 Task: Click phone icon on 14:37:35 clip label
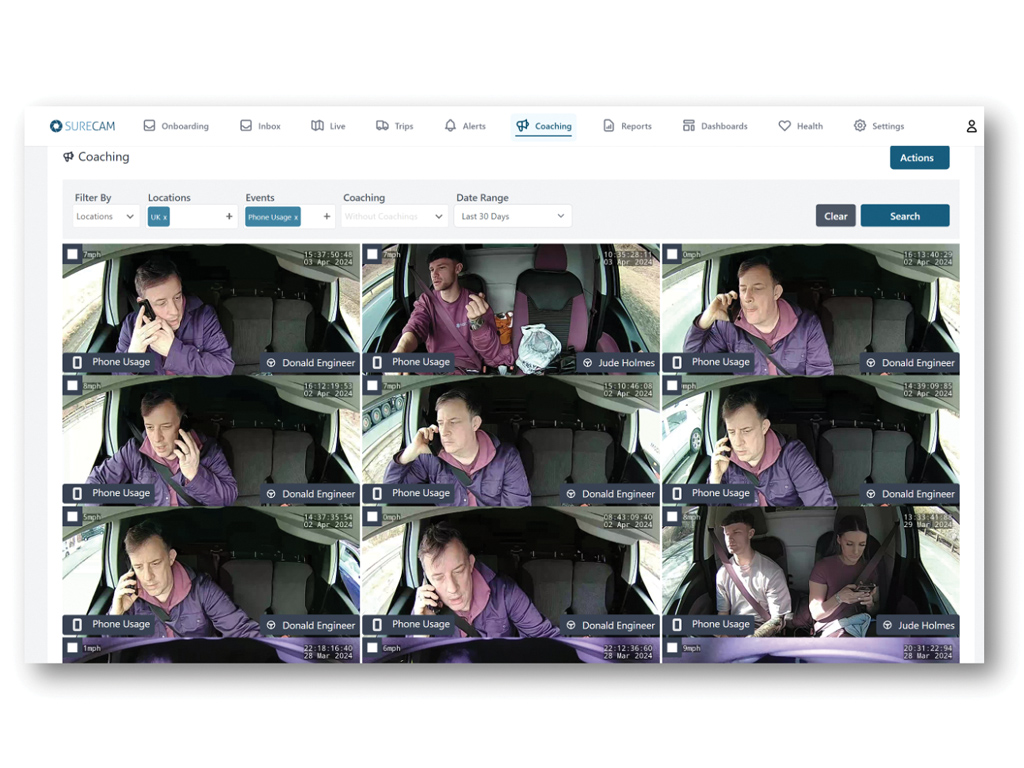point(77,625)
